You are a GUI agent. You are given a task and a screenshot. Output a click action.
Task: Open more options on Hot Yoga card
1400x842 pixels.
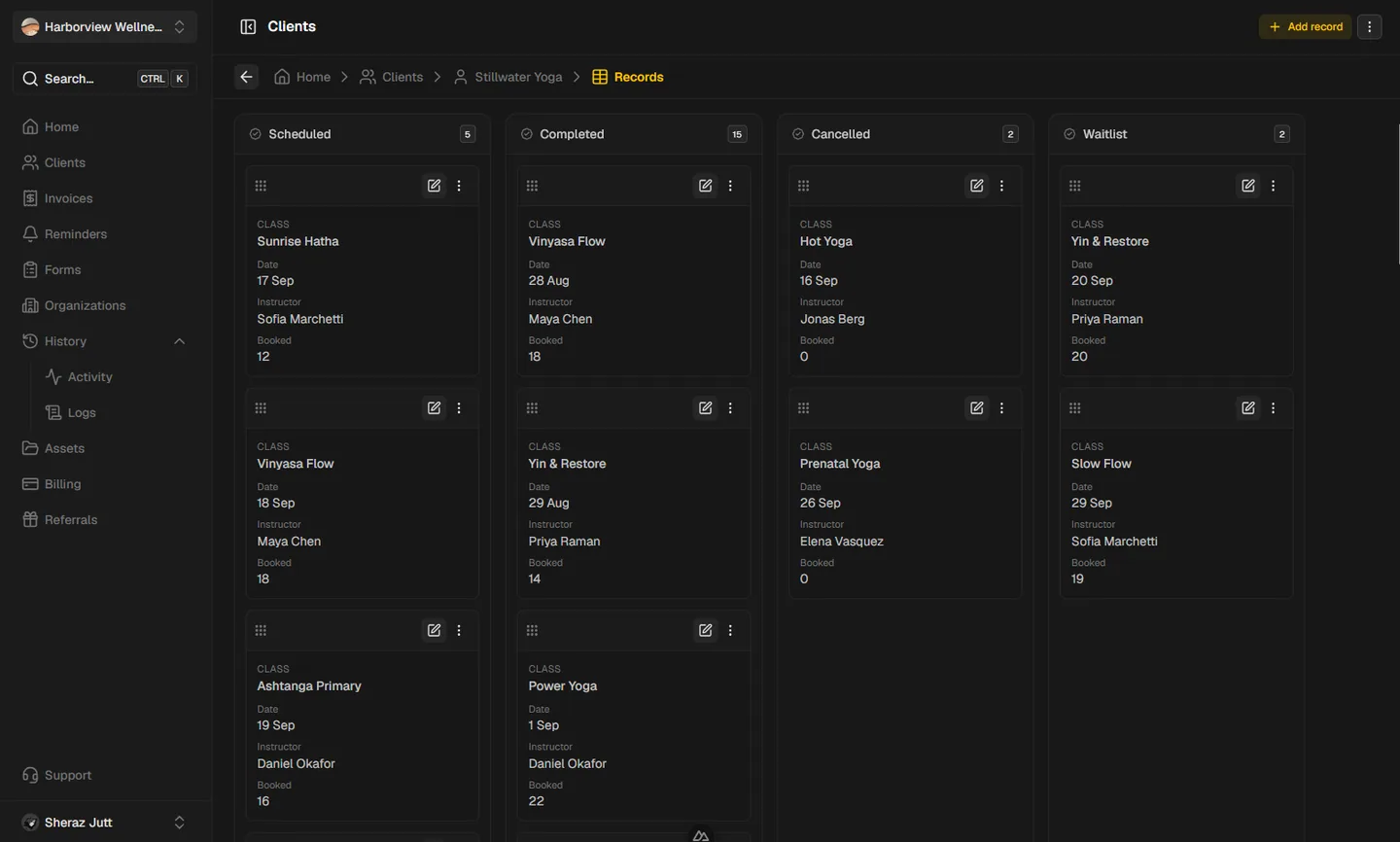click(x=1001, y=186)
